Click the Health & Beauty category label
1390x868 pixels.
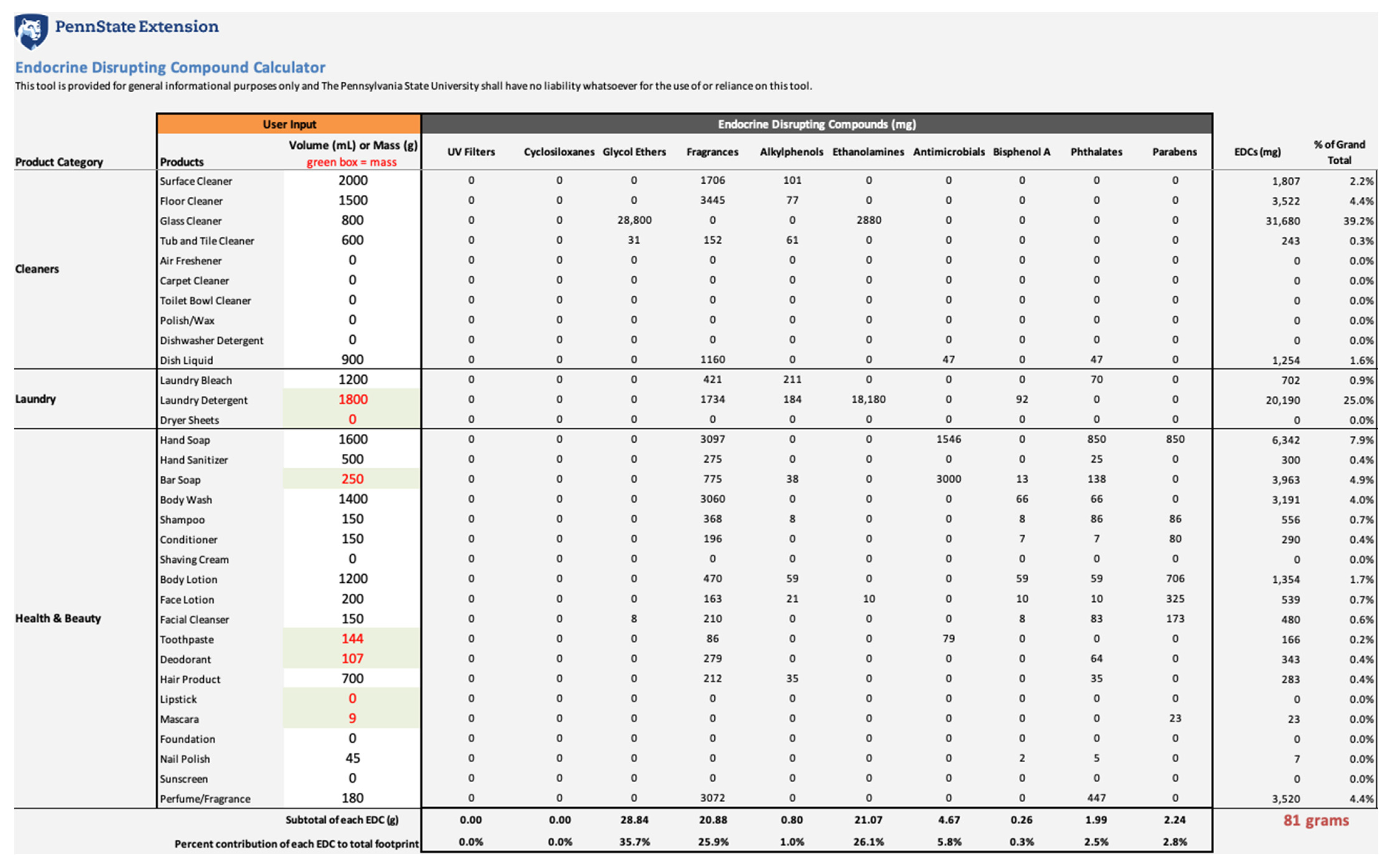click(x=58, y=618)
